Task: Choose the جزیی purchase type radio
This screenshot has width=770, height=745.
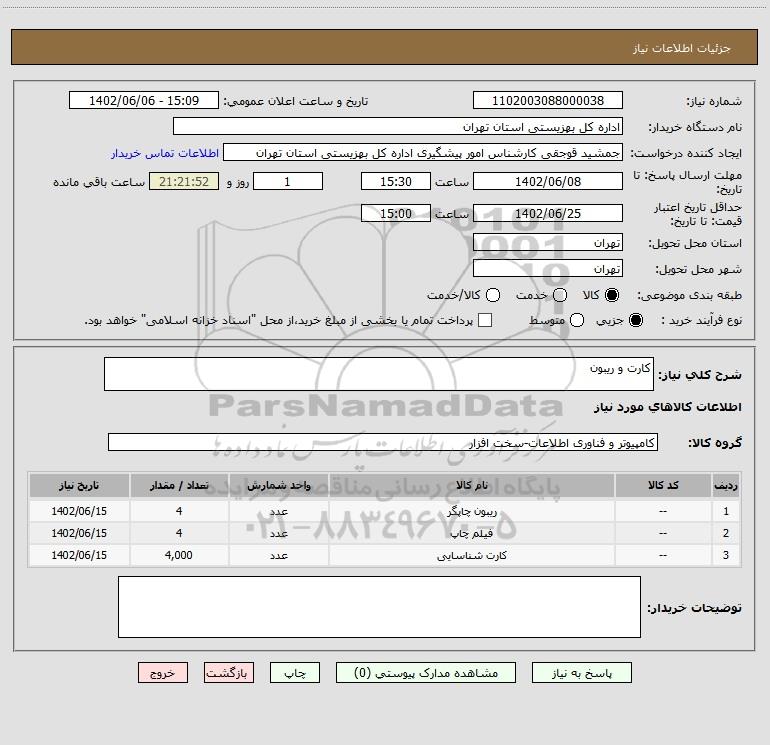Action: pyautogui.click(x=635, y=320)
